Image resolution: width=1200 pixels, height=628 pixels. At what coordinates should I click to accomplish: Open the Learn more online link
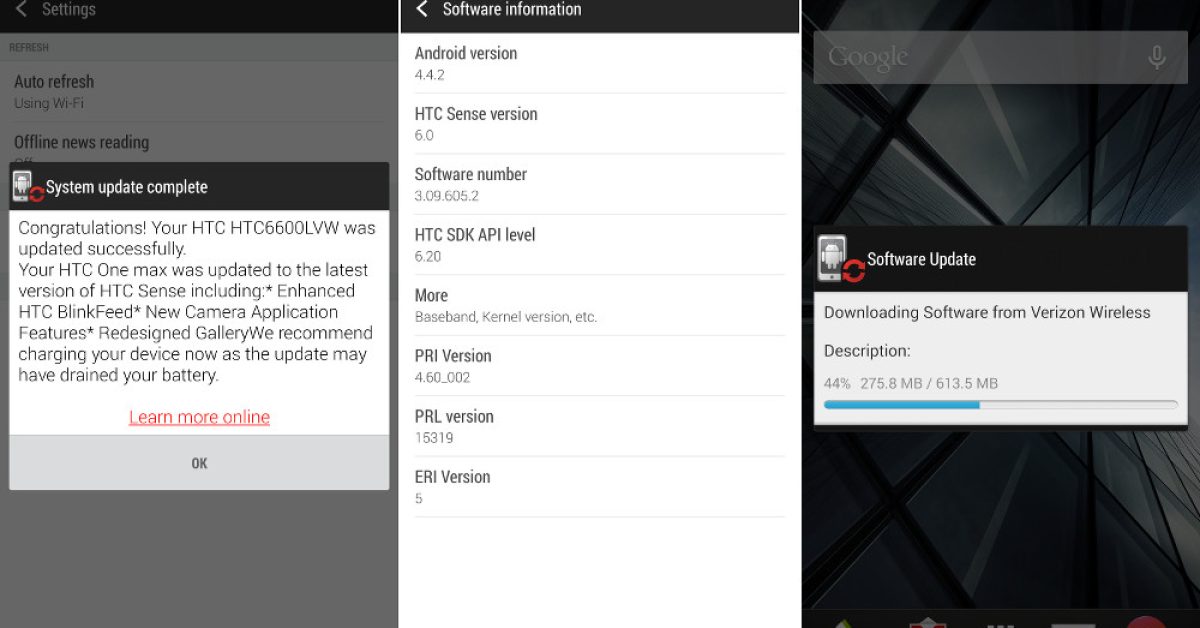click(199, 417)
